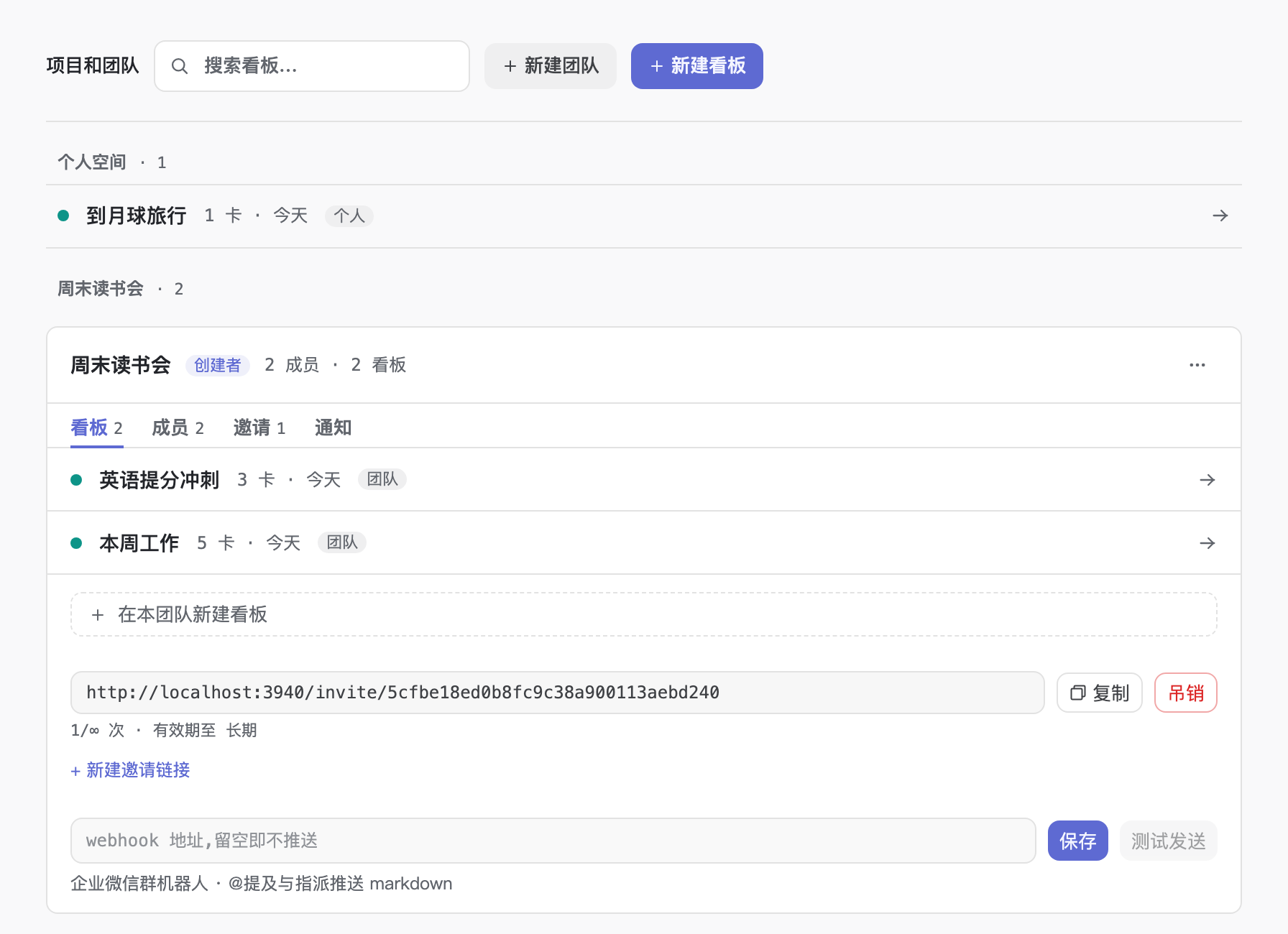Image resolution: width=1288 pixels, height=934 pixels.
Task: Click the green dot beside 到月球旅行
Action: (63, 216)
